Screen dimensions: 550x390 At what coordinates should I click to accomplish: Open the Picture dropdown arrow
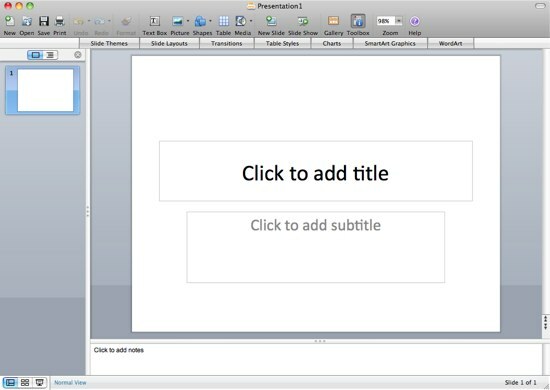click(x=188, y=21)
